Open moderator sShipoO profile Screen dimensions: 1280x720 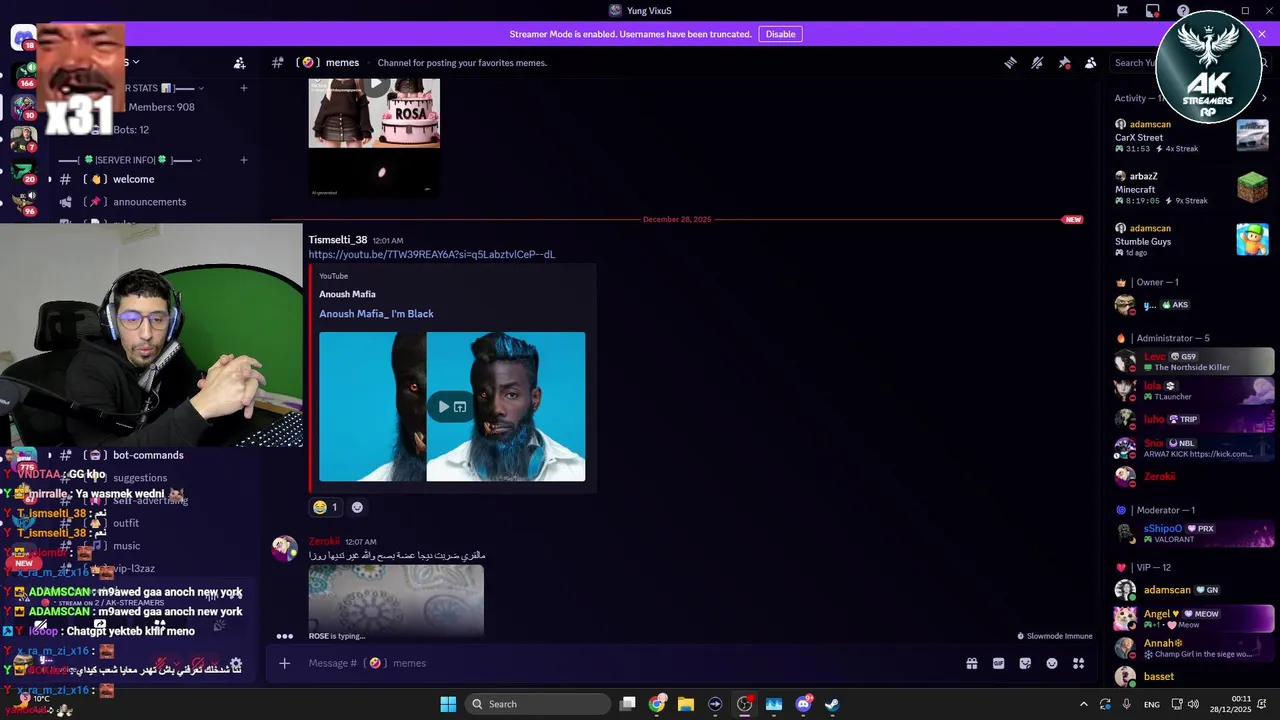(x=1192, y=534)
